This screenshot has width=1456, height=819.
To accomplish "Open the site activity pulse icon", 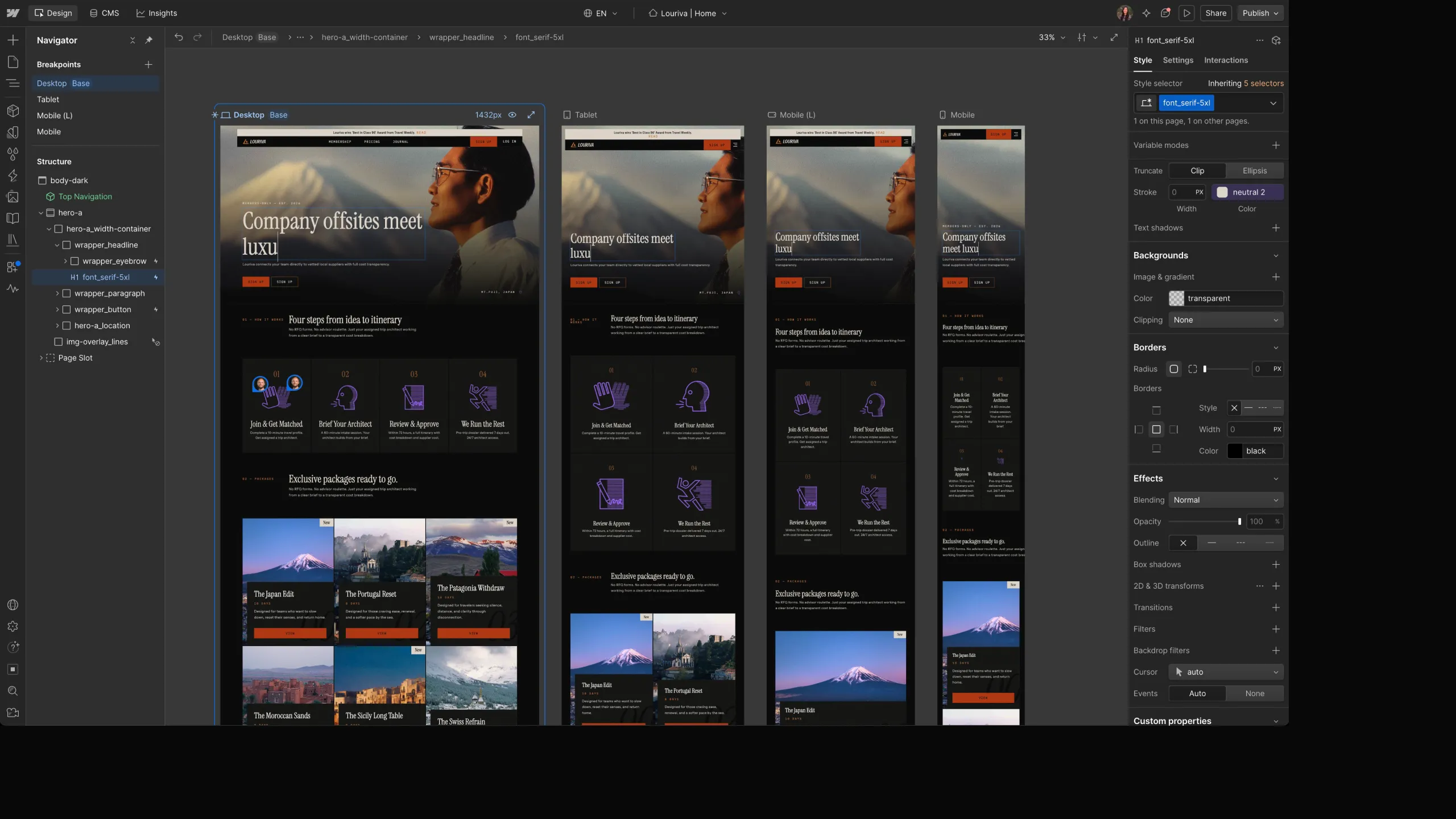I will click(x=13, y=289).
